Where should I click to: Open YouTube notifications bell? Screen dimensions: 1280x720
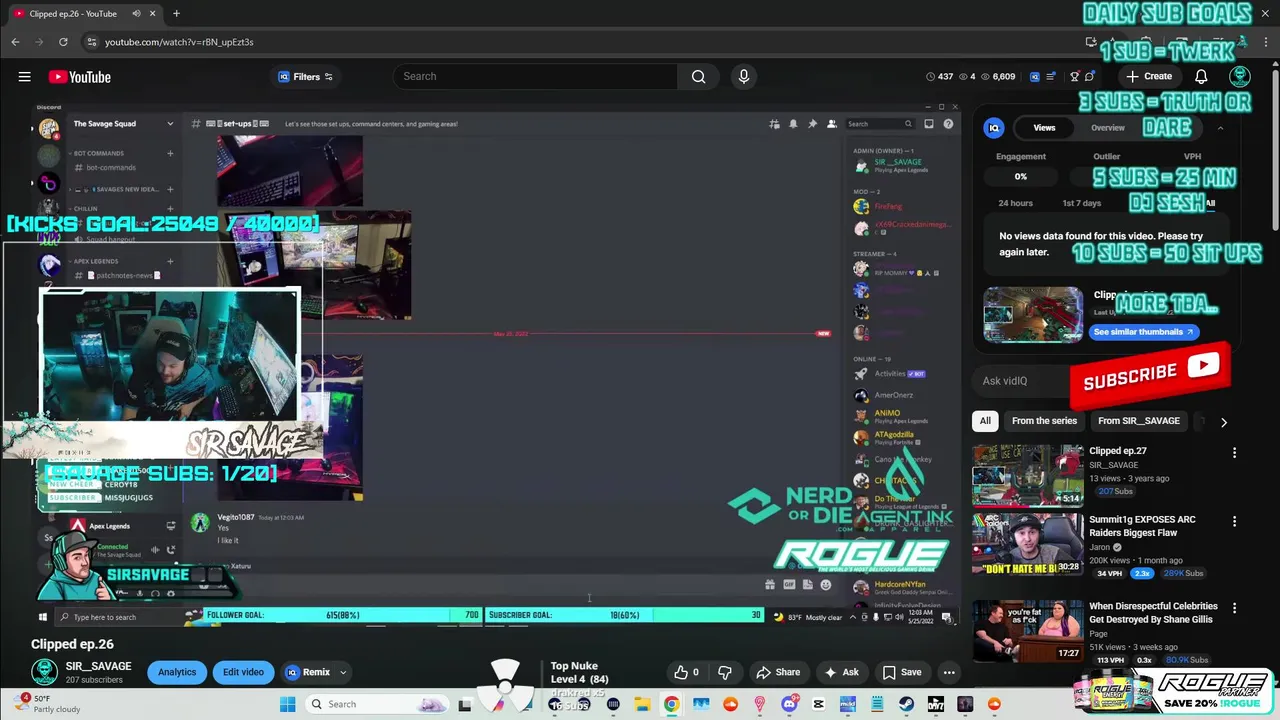coord(1201,76)
